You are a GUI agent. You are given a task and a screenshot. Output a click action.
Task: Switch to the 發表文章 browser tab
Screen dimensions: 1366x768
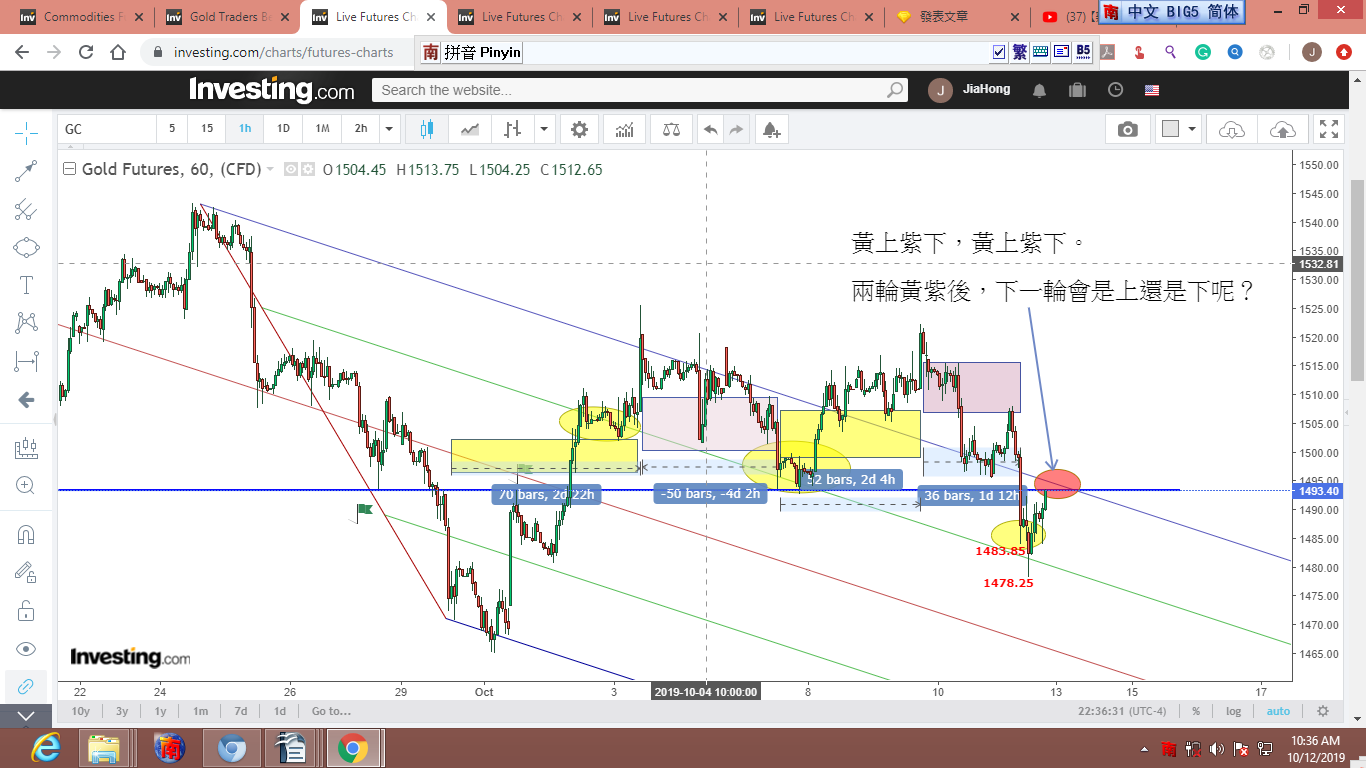(x=955, y=17)
